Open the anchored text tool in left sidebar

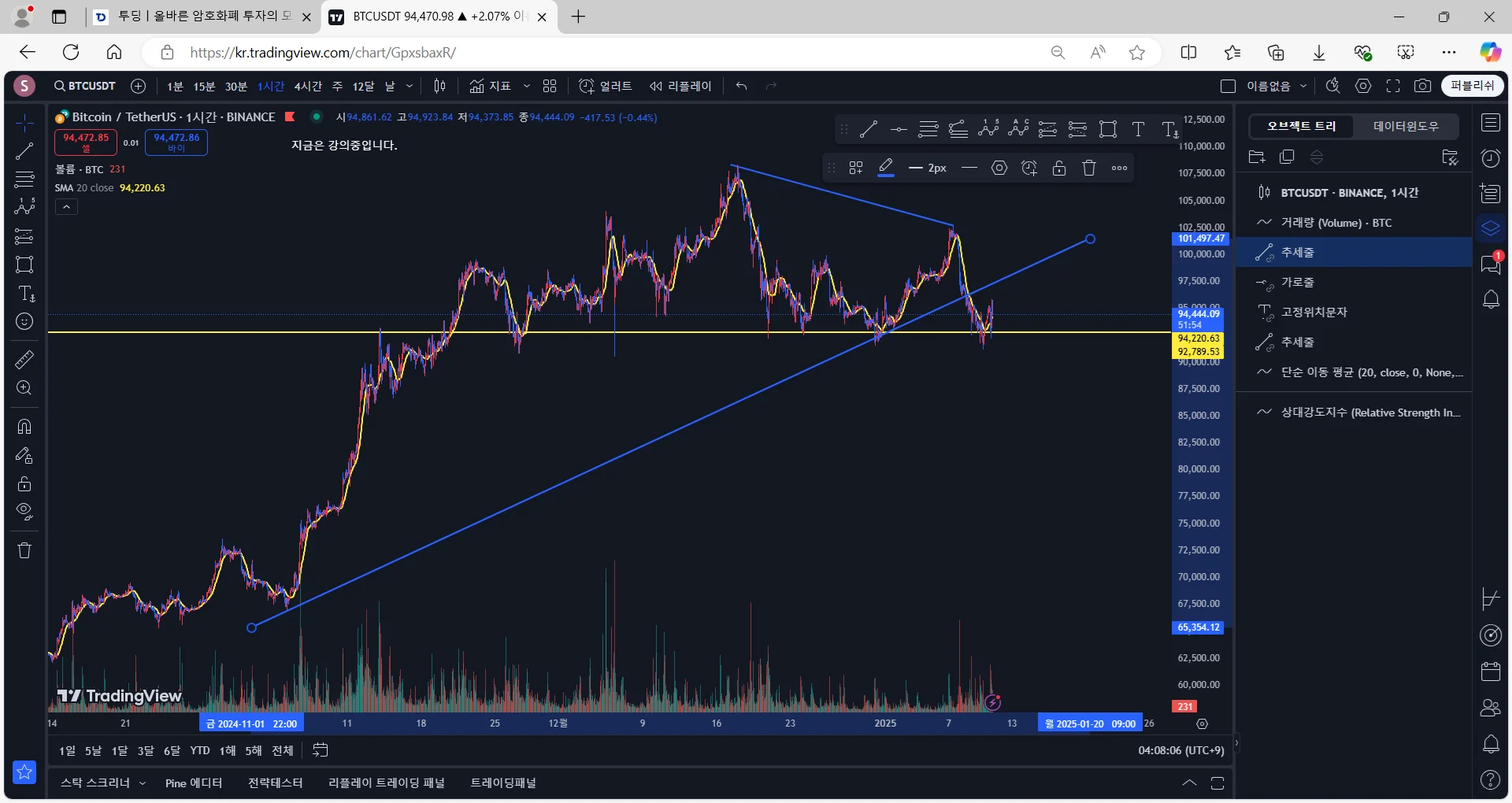click(x=26, y=294)
